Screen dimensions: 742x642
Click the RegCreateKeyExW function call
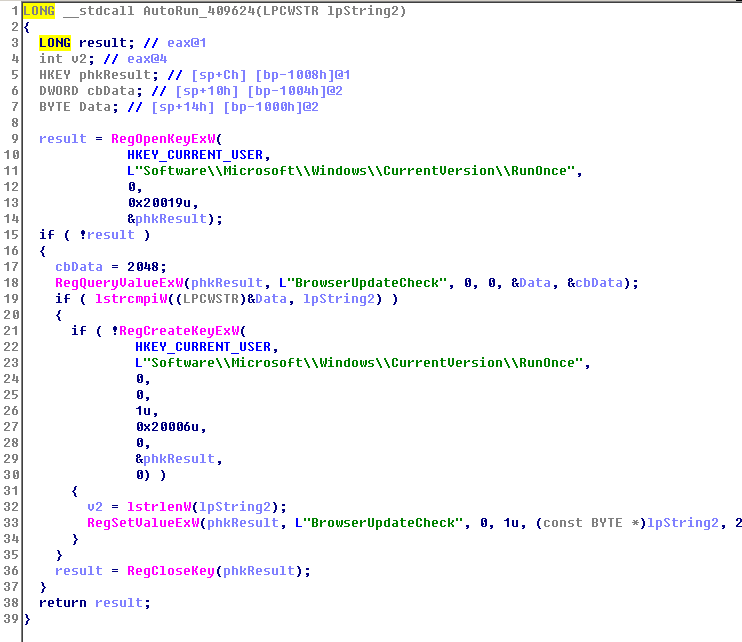point(179,331)
